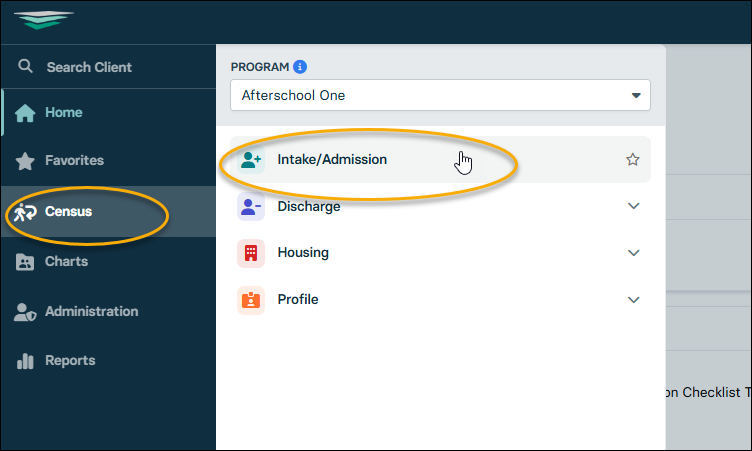Select Reports in the sidebar
The image size is (752, 451).
(x=70, y=361)
